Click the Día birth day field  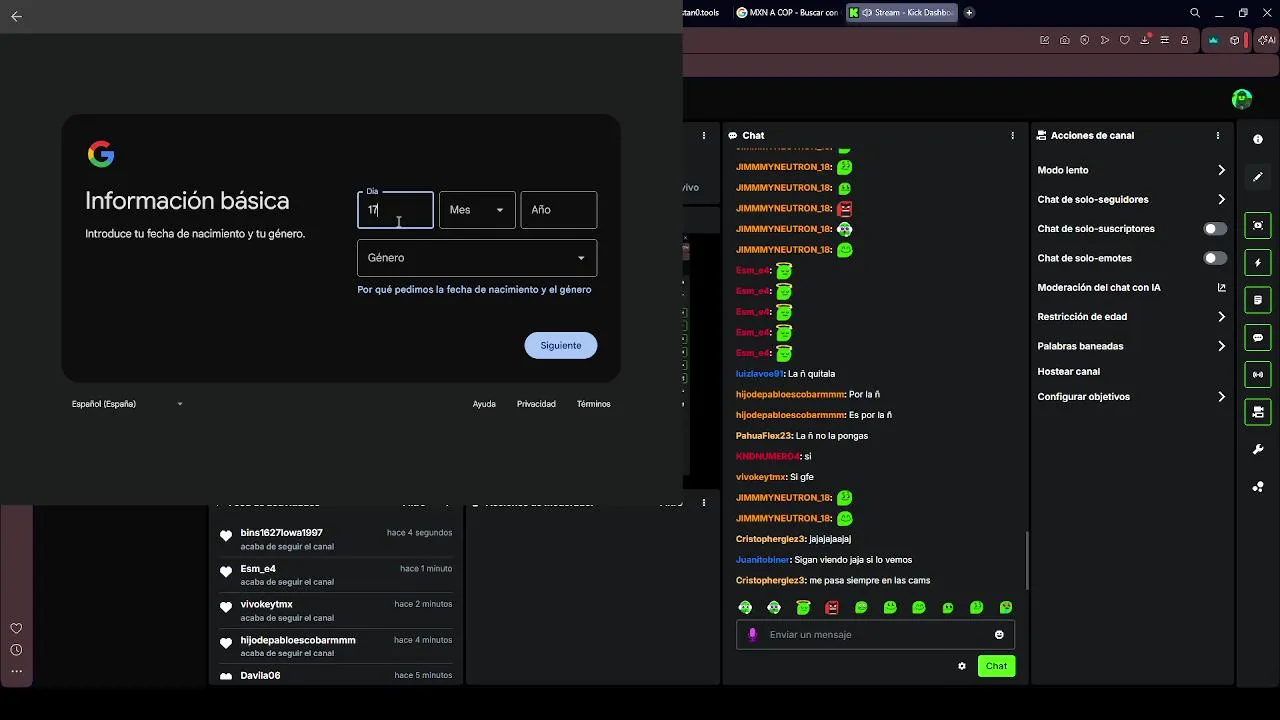click(x=395, y=210)
